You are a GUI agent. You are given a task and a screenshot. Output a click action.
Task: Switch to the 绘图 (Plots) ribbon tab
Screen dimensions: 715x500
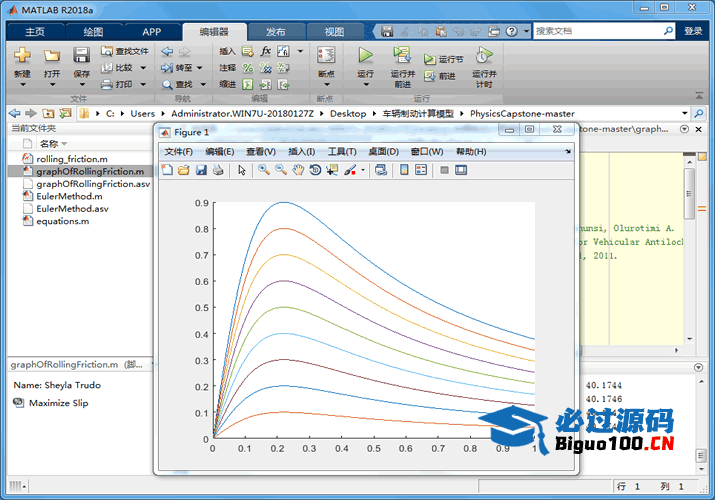(93, 32)
